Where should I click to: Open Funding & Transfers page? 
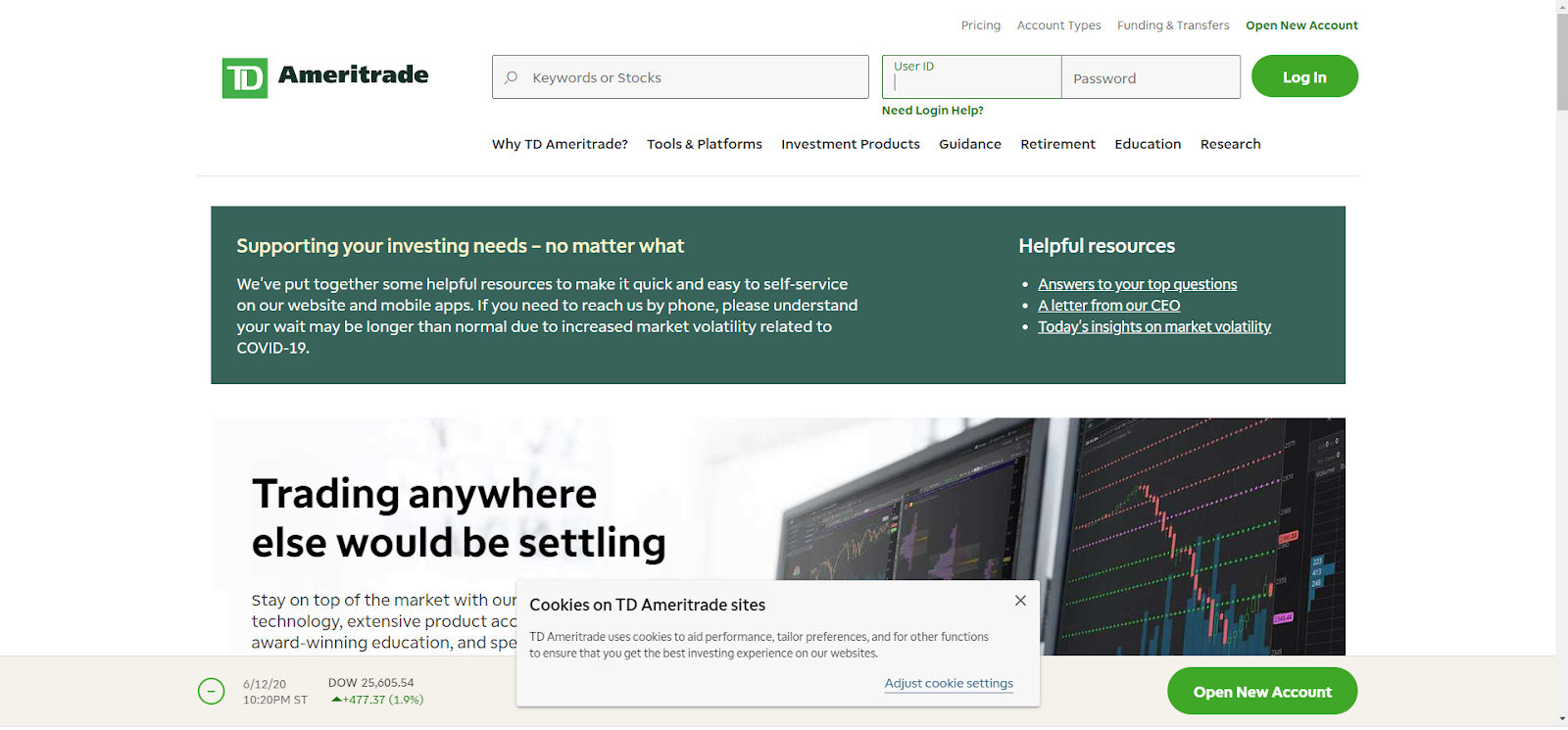tap(1173, 25)
